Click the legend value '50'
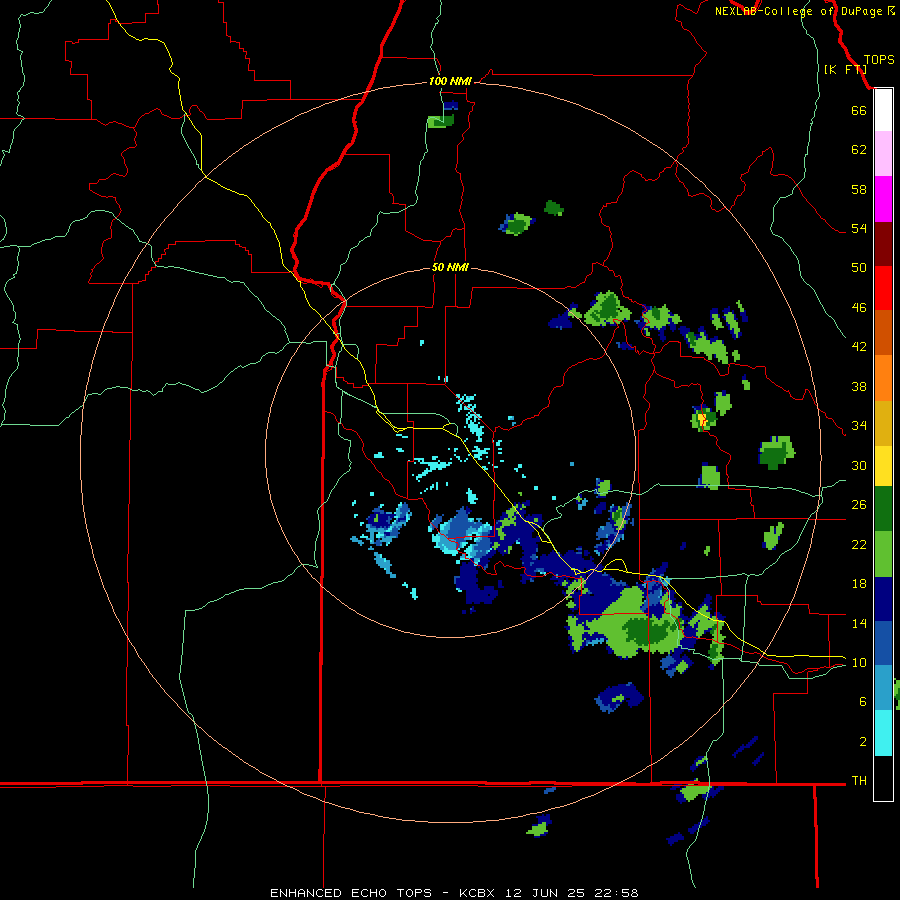The width and height of the screenshot is (900, 900). coord(859,268)
